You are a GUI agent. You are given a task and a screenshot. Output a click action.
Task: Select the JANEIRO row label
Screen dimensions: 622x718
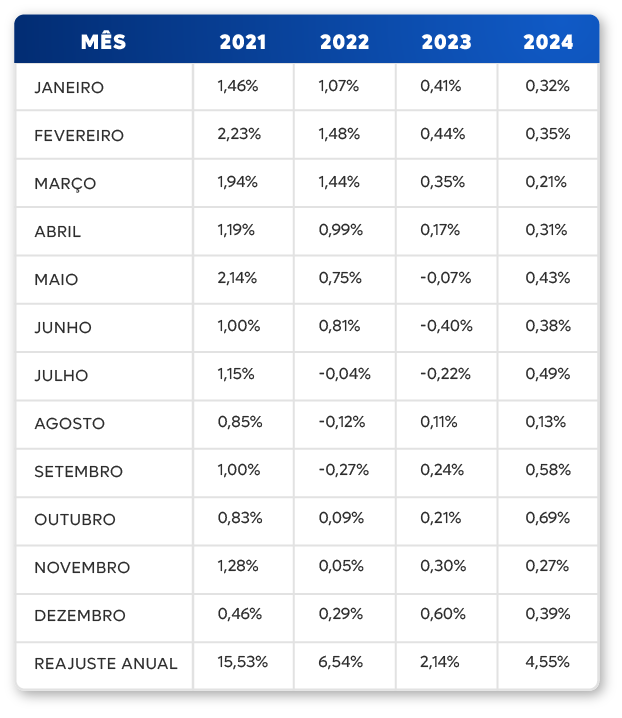tap(69, 87)
